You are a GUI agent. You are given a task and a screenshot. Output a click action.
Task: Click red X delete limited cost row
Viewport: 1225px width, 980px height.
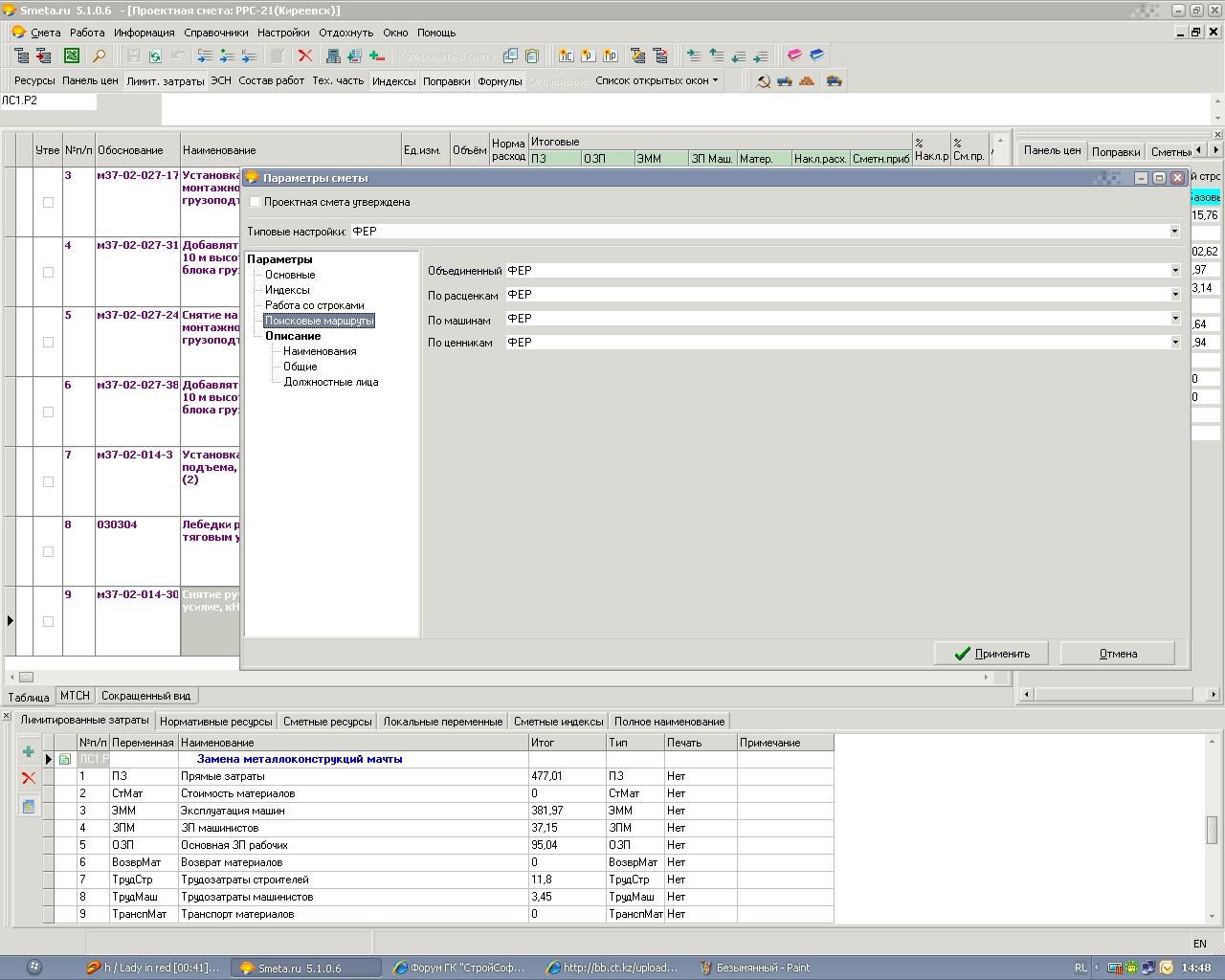click(x=29, y=778)
